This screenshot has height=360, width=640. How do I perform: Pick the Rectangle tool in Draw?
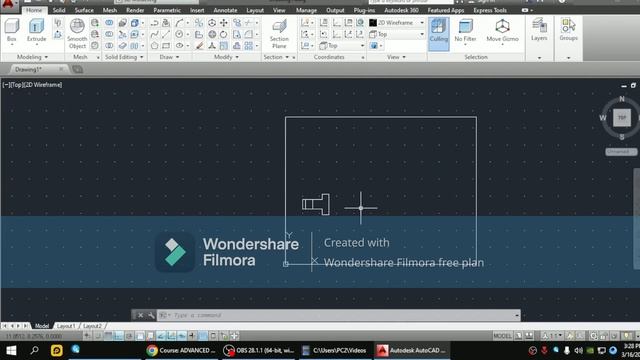(x=166, y=46)
